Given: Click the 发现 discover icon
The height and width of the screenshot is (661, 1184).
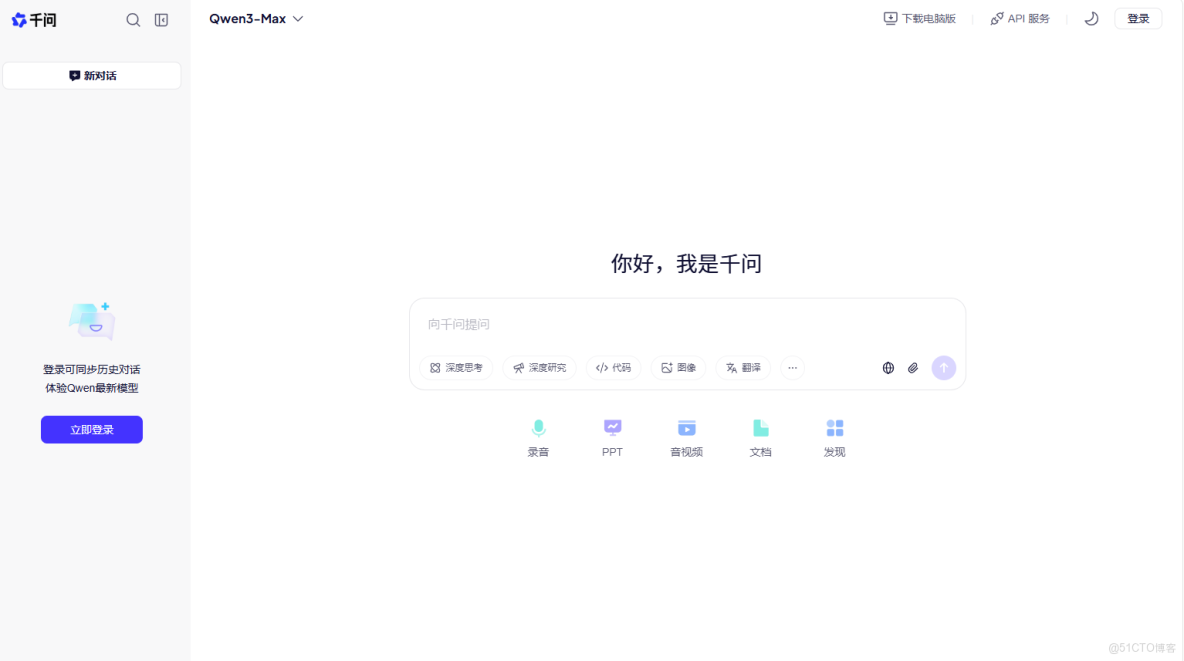Looking at the screenshot, I should pyautogui.click(x=834, y=437).
